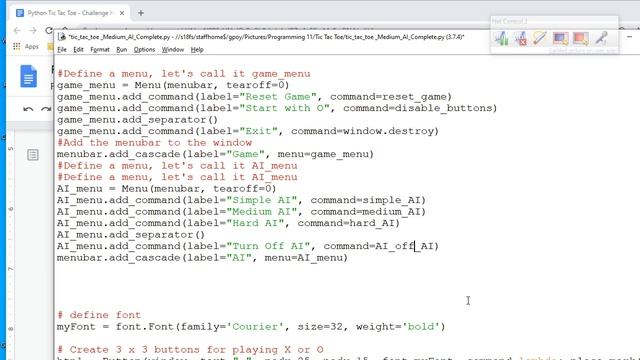
Task: Click the "Simple AI" string in code
Action: pos(262,200)
